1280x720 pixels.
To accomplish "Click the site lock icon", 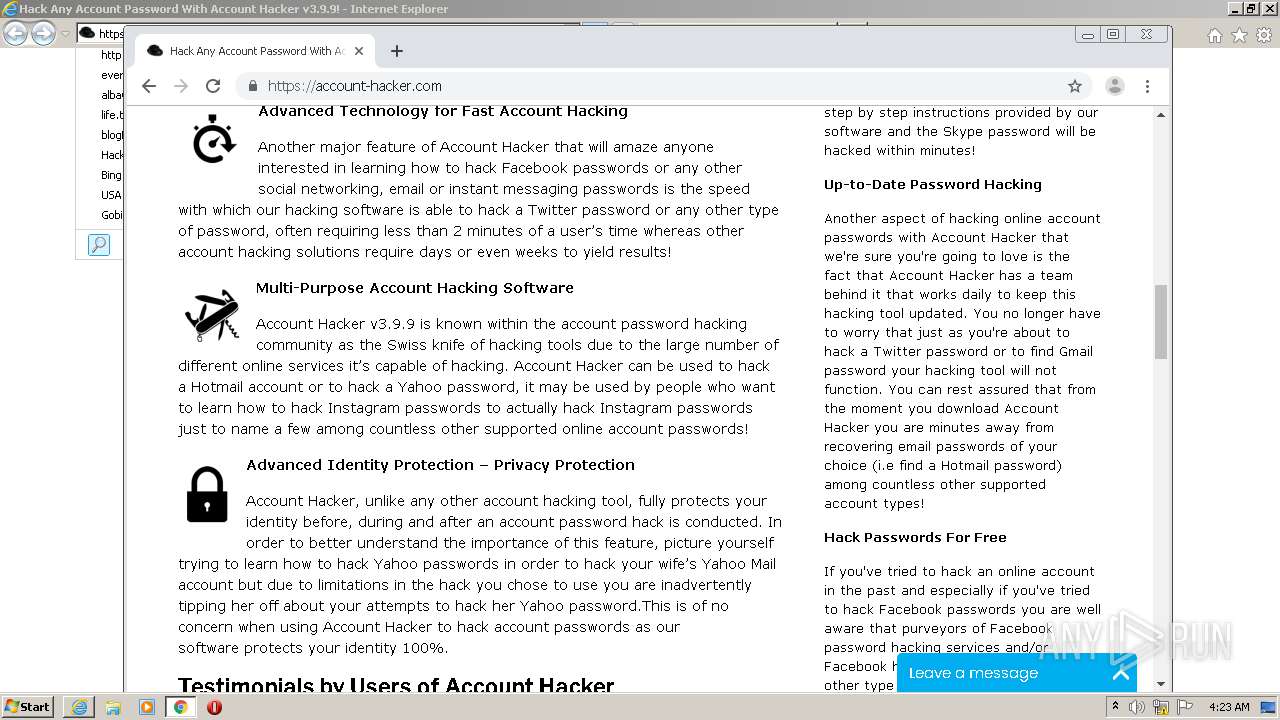I will click(x=252, y=86).
